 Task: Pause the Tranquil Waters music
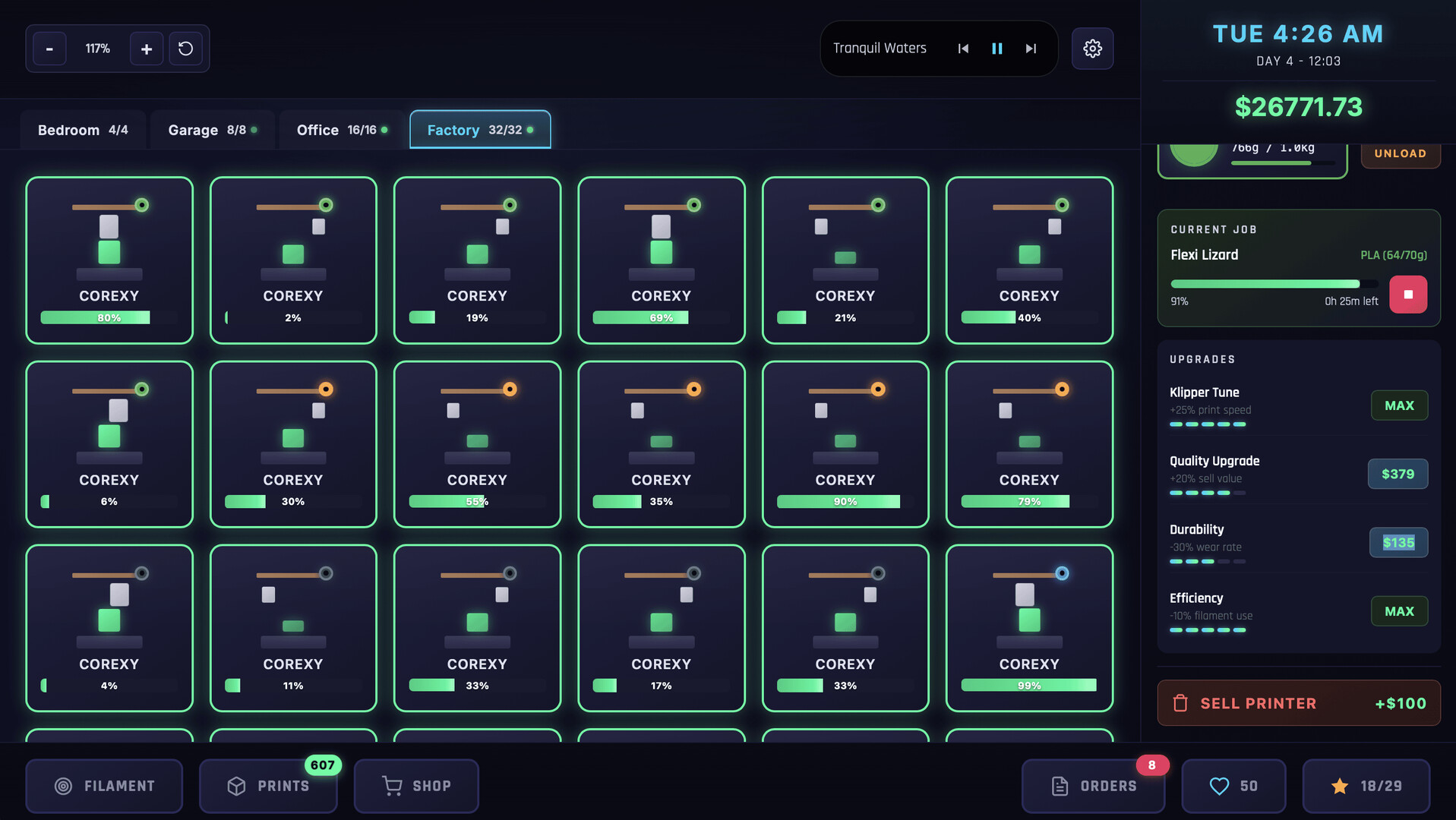[996, 48]
